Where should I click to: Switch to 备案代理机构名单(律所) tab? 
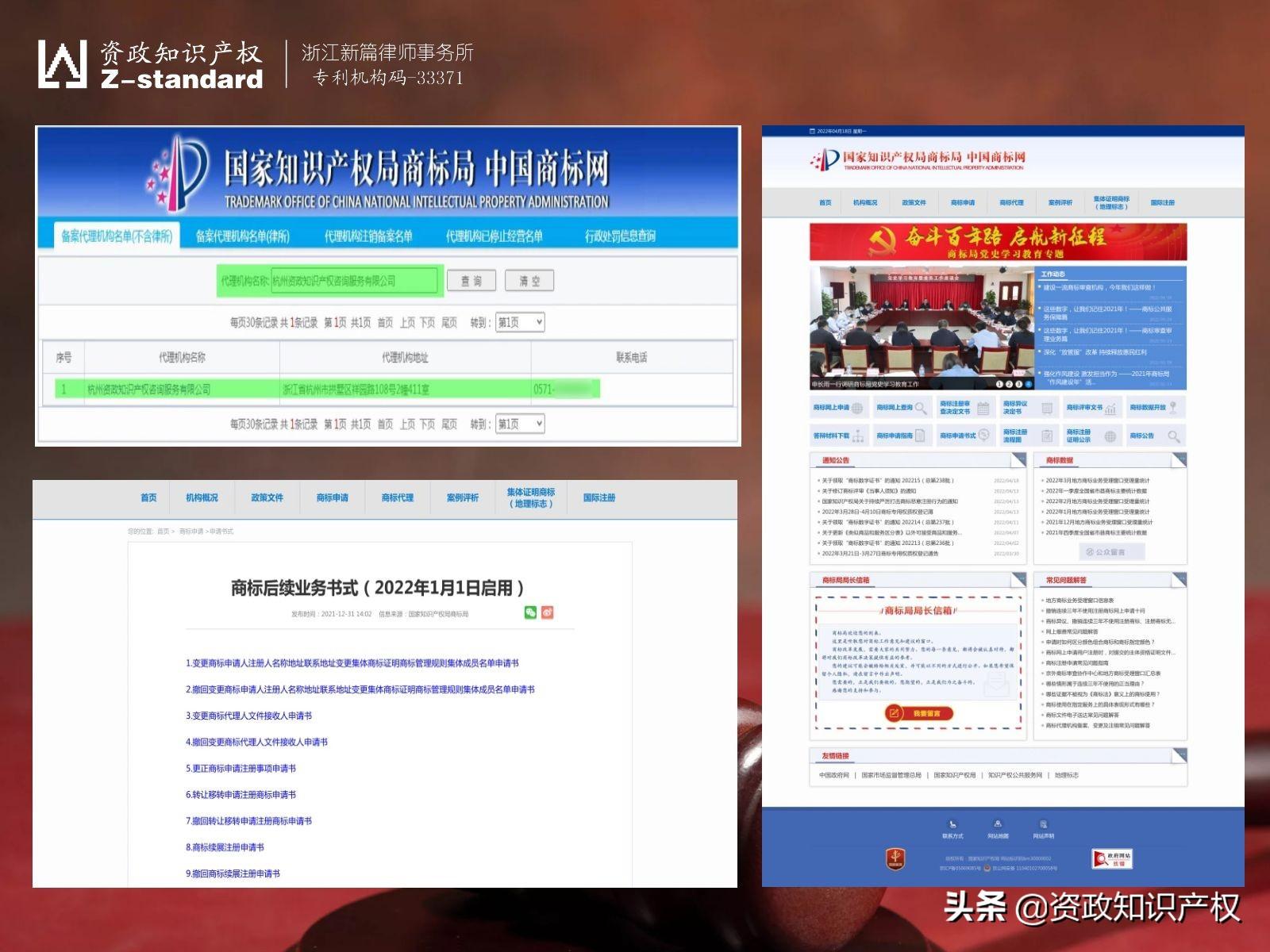pyautogui.click(x=243, y=236)
